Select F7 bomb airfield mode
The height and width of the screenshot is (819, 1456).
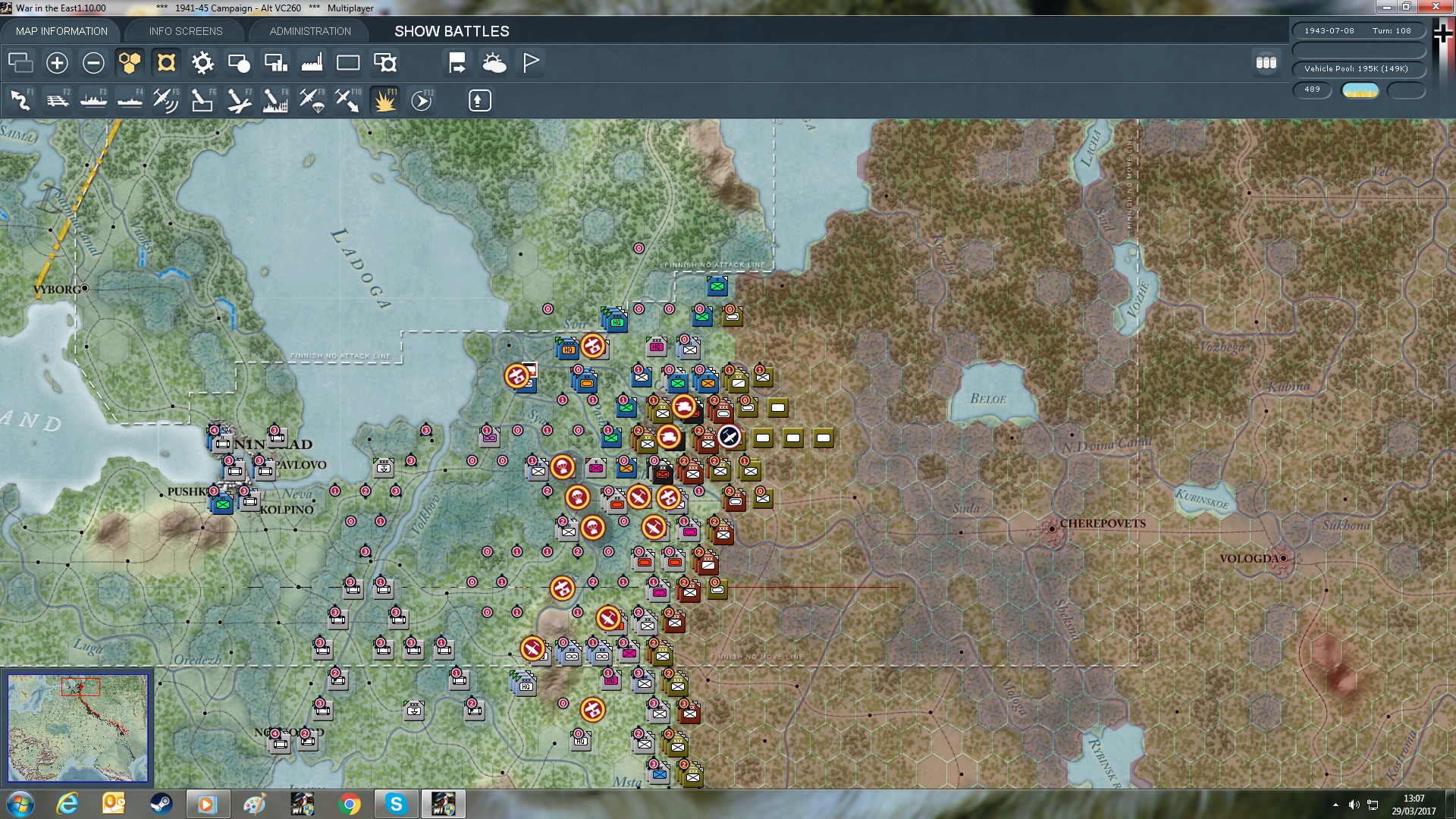239,100
